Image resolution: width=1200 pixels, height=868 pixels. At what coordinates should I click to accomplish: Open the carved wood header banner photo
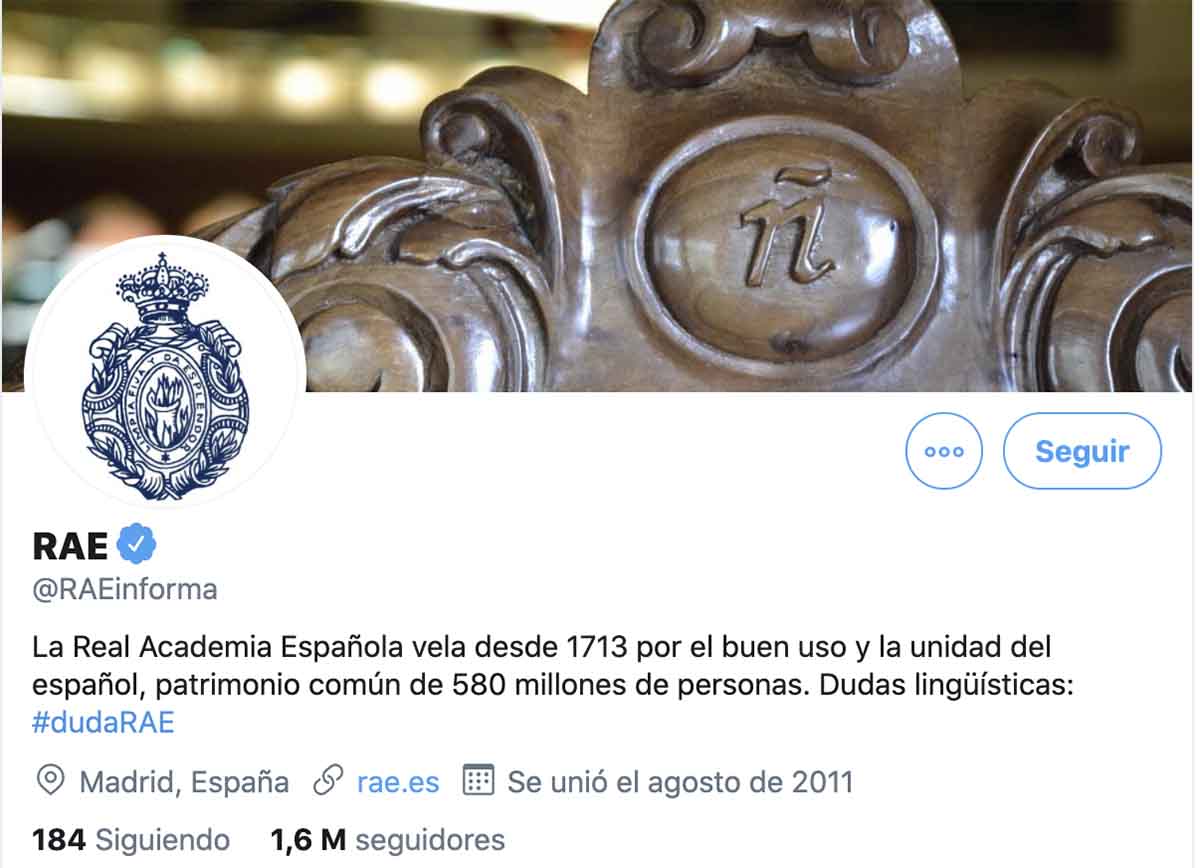(x=600, y=195)
